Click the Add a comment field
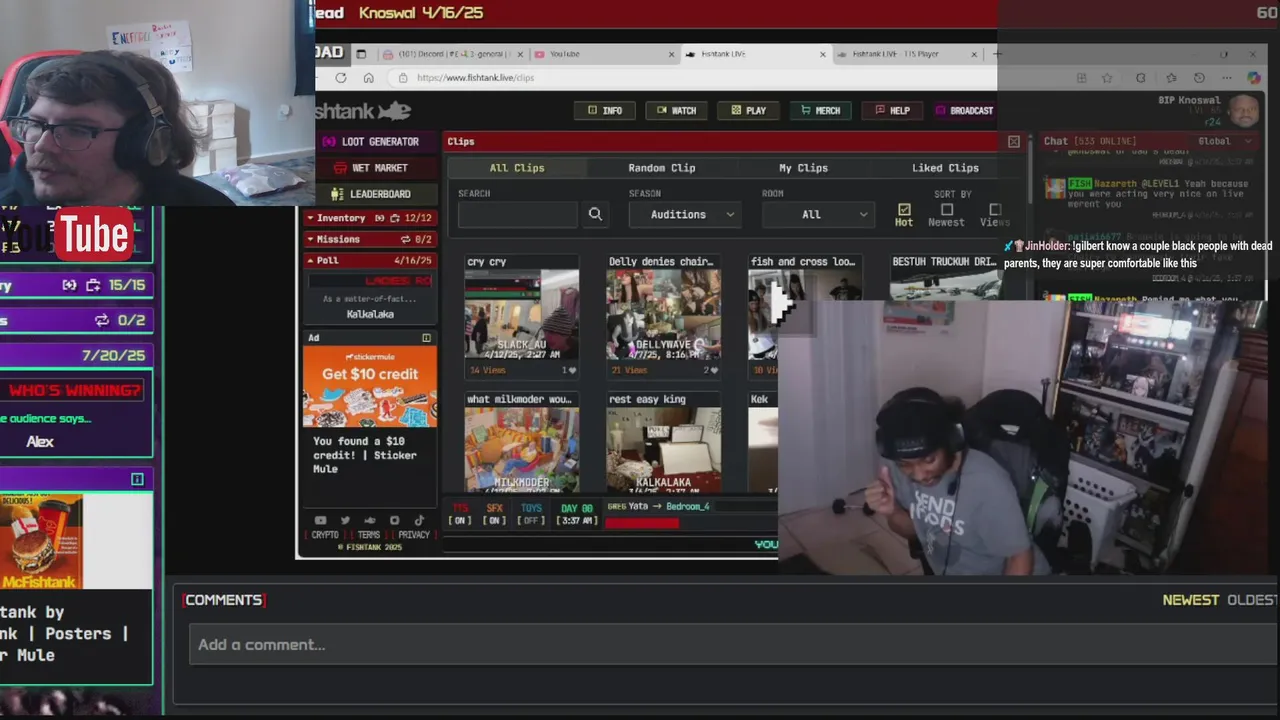1280x720 pixels. [734, 644]
